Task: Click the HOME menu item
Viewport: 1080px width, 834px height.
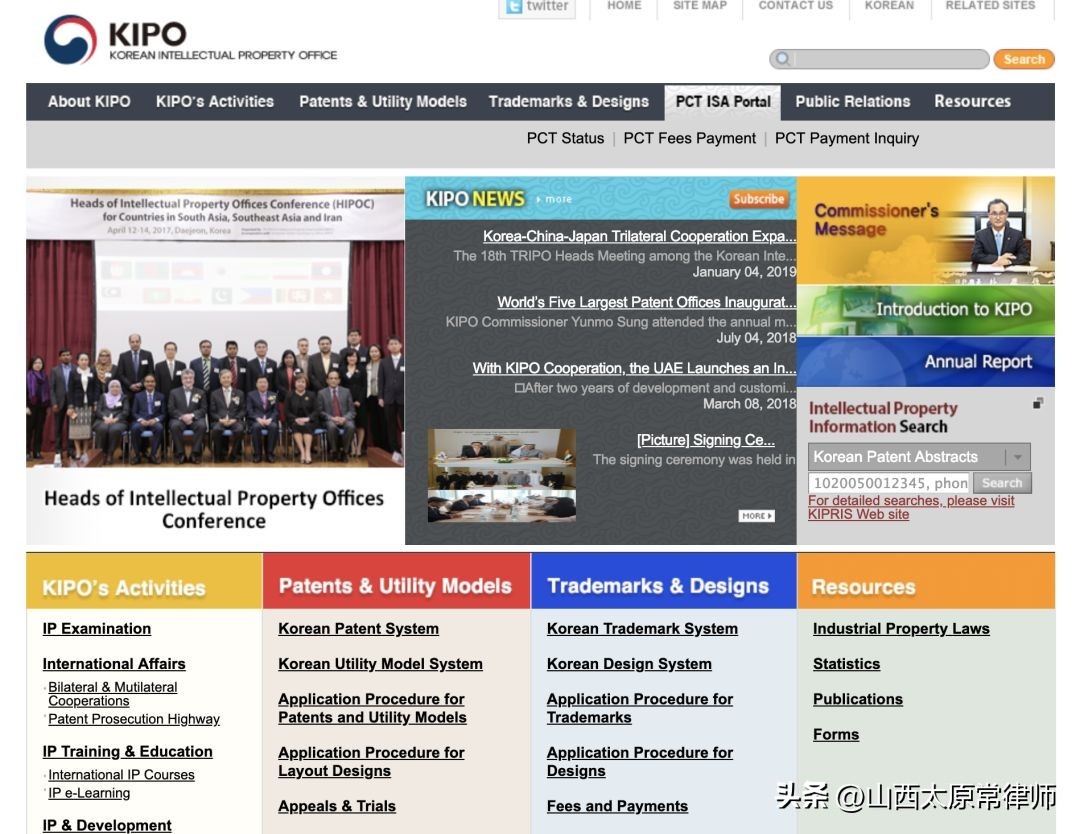Action: 624,5
